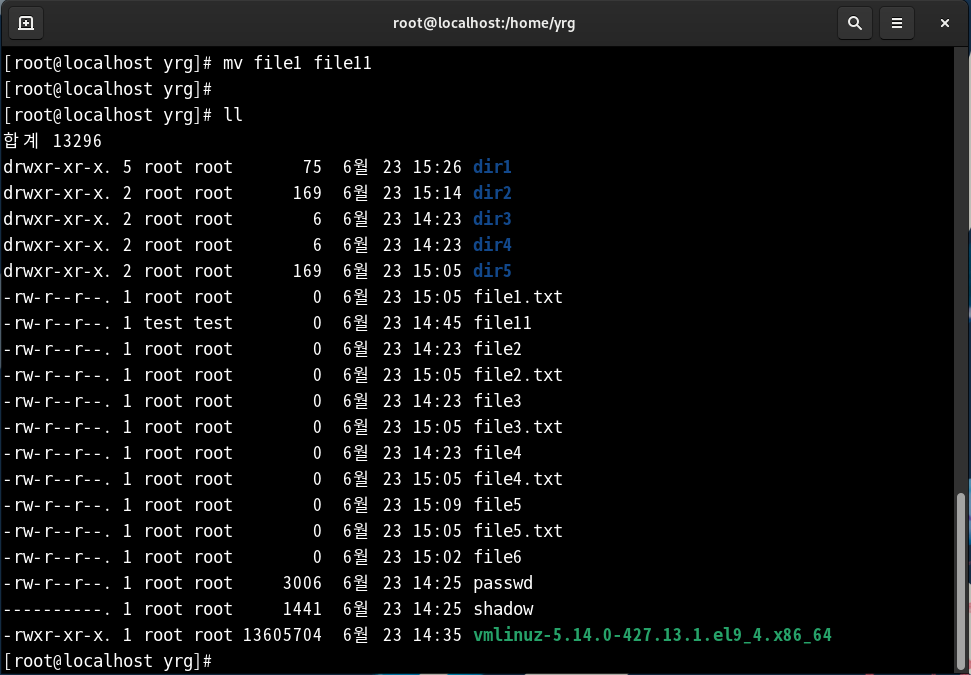Click the time 14:45 on file11 row
971x675 pixels.
[x=437, y=323]
